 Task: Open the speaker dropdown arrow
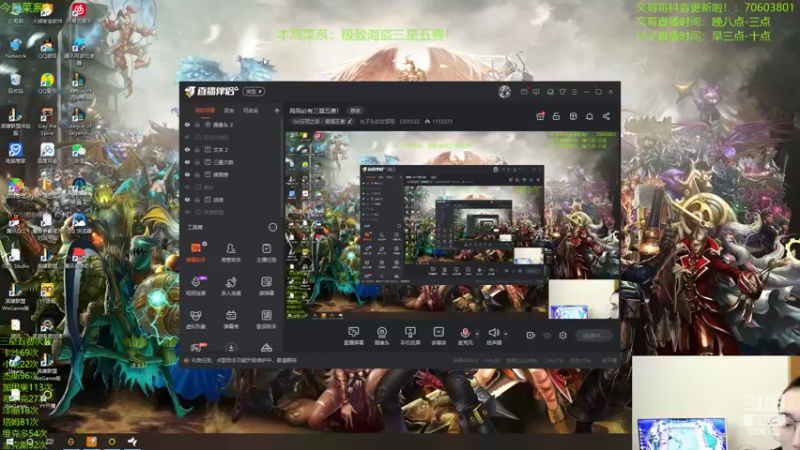pos(506,334)
